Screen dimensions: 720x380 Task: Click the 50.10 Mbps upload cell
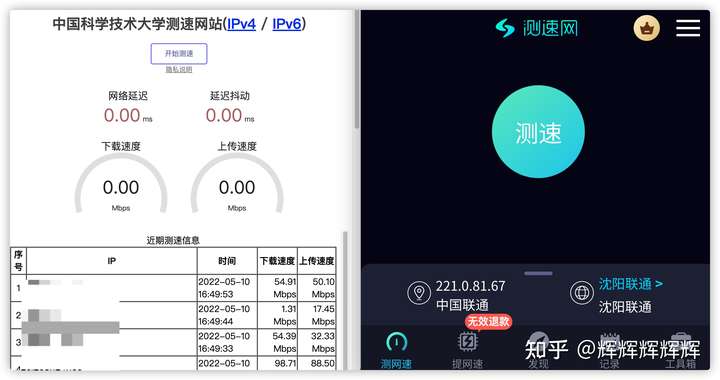click(x=317, y=288)
